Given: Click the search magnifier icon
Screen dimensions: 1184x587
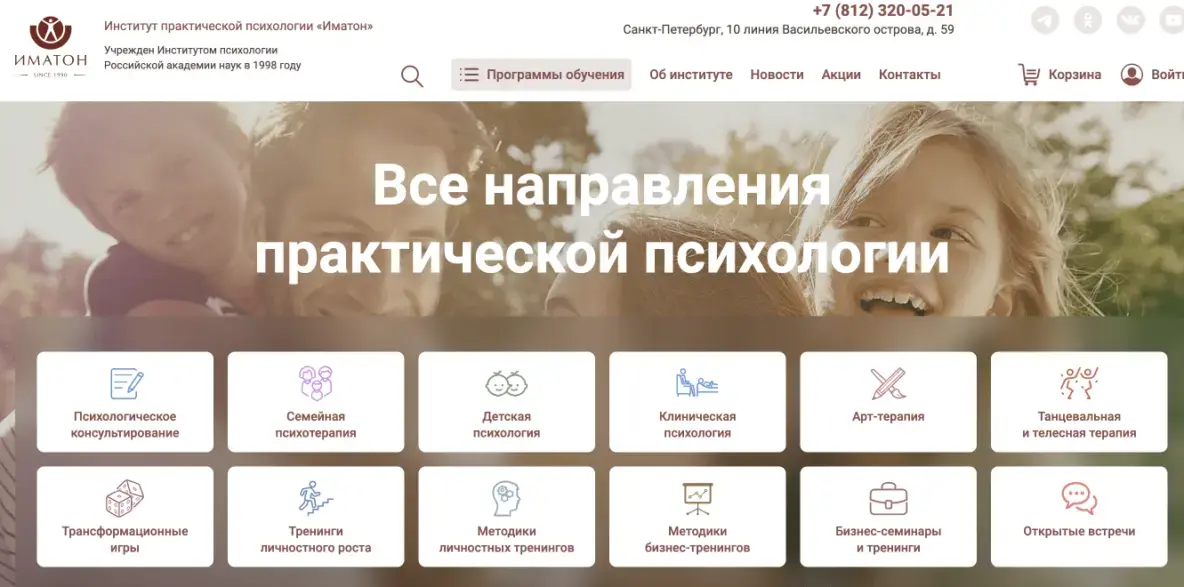Looking at the screenshot, I should (411, 74).
